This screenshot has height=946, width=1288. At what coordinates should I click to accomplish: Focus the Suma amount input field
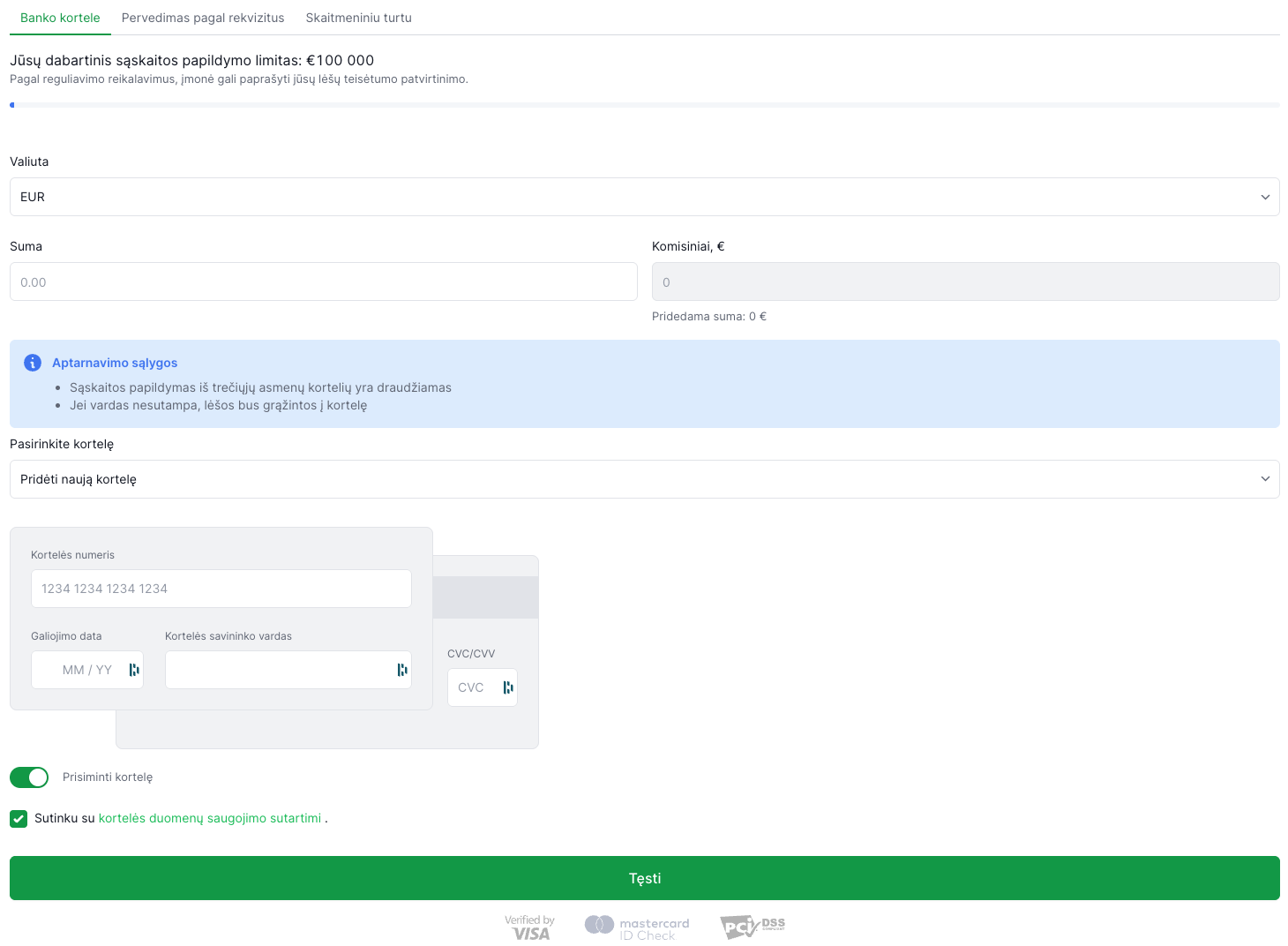point(323,282)
